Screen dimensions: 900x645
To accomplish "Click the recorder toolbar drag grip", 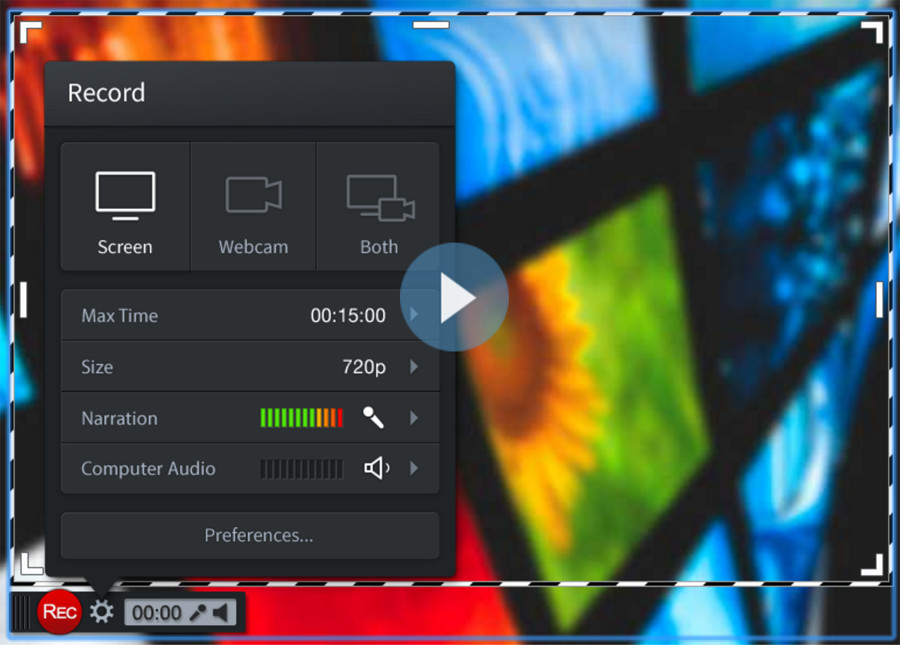I will [22, 612].
